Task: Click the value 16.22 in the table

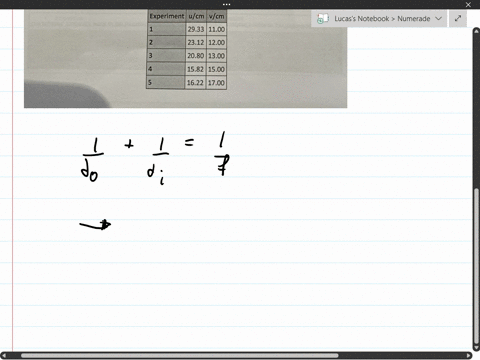Action: tap(195, 83)
